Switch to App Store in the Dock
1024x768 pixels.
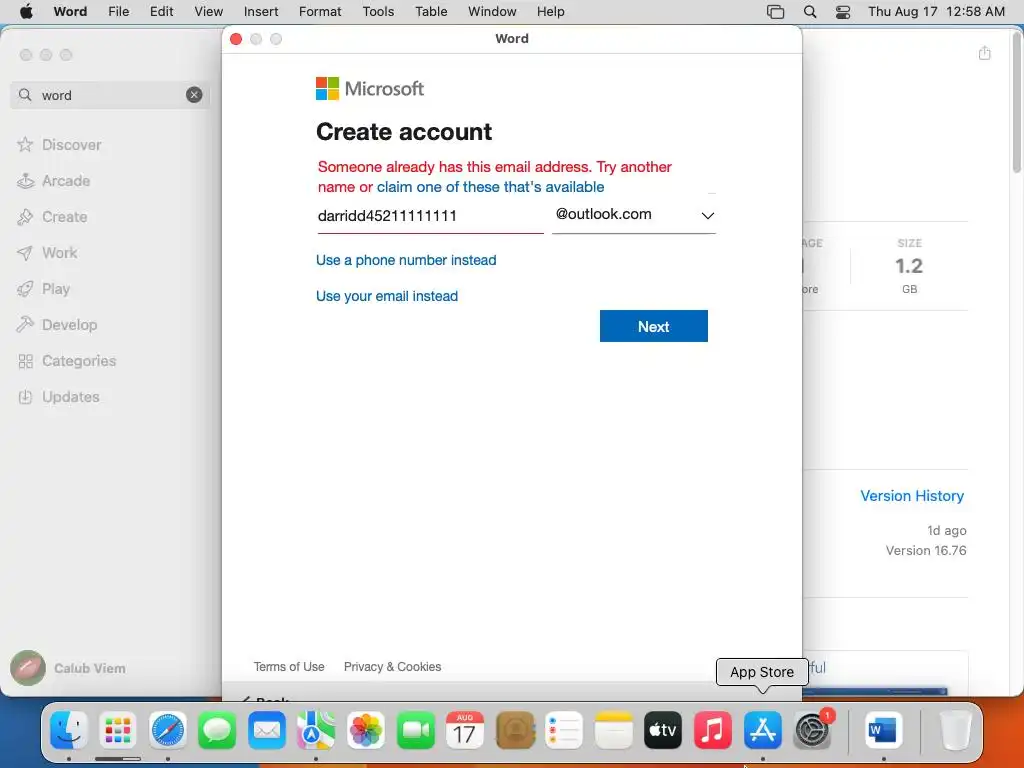[x=762, y=730]
